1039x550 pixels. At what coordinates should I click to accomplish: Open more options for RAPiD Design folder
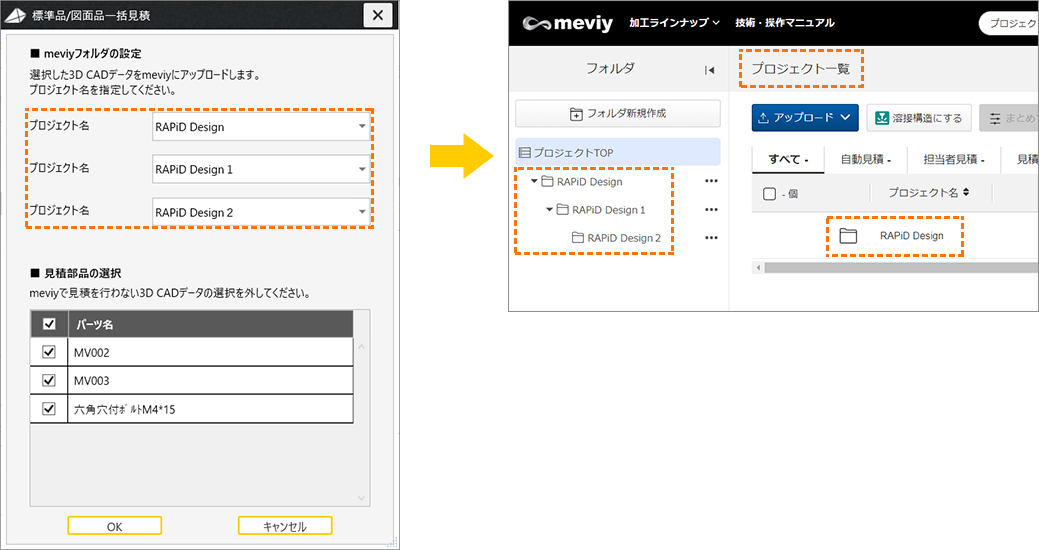point(711,181)
